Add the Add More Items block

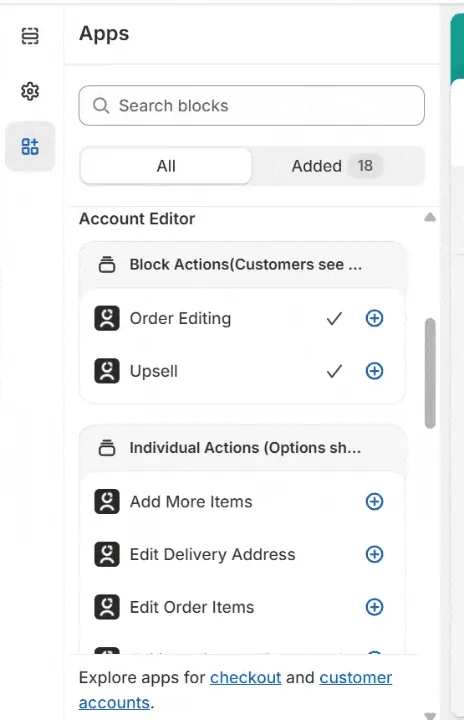[374, 501]
